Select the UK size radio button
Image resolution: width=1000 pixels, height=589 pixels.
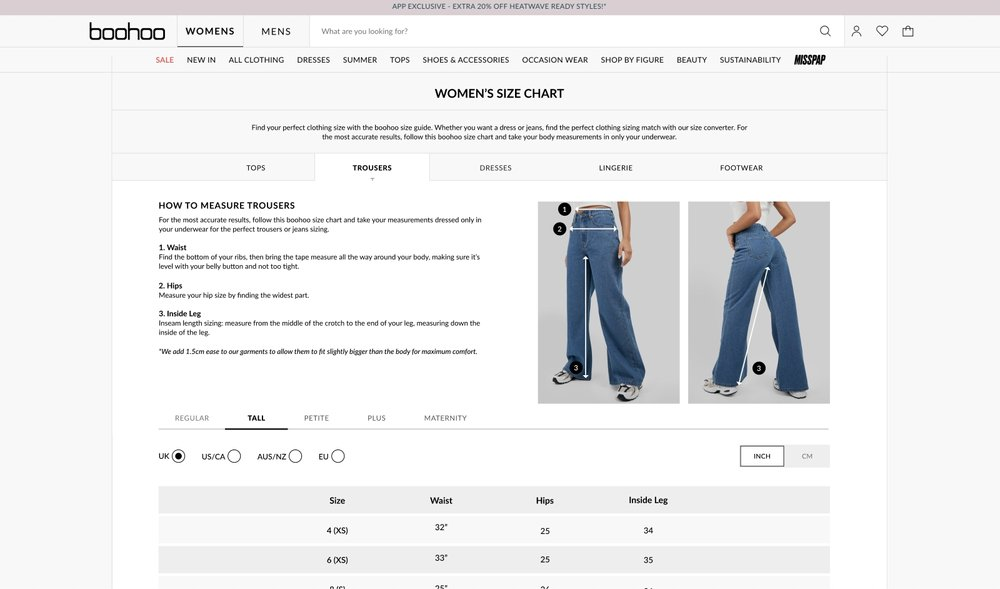pyautogui.click(x=178, y=456)
